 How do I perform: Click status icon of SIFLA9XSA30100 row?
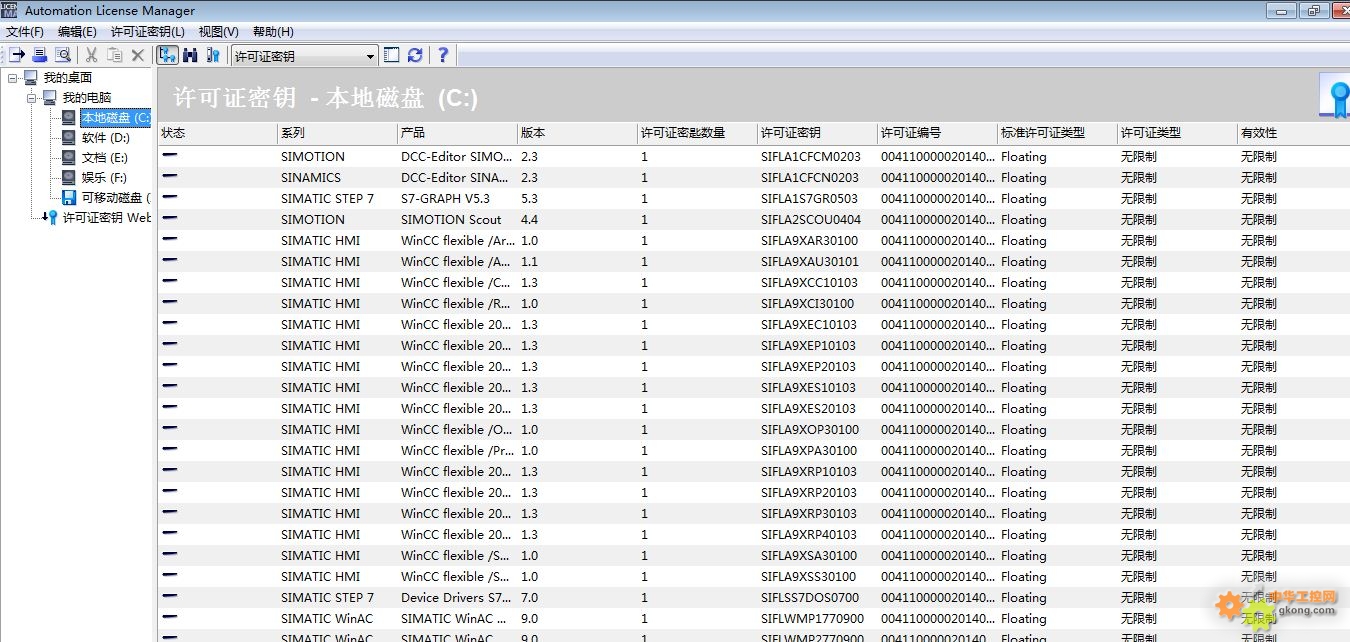(170, 554)
